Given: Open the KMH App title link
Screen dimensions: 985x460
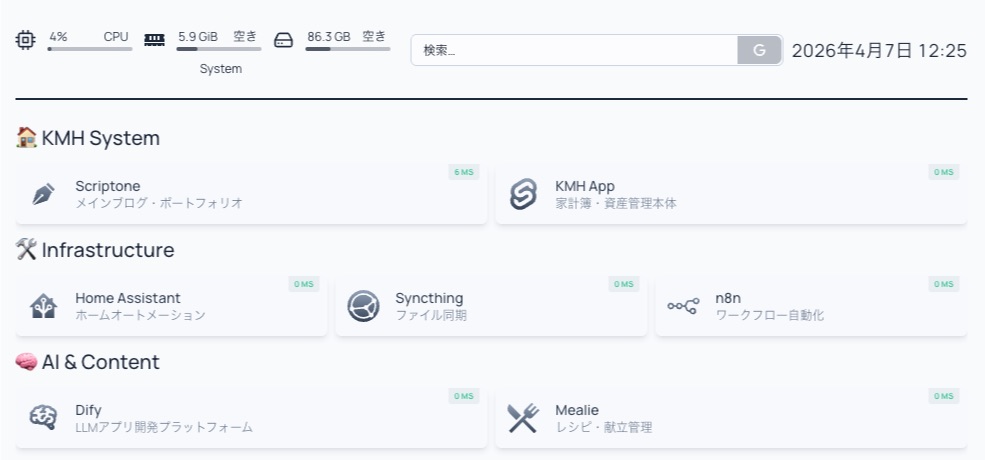Looking at the screenshot, I should point(585,186).
